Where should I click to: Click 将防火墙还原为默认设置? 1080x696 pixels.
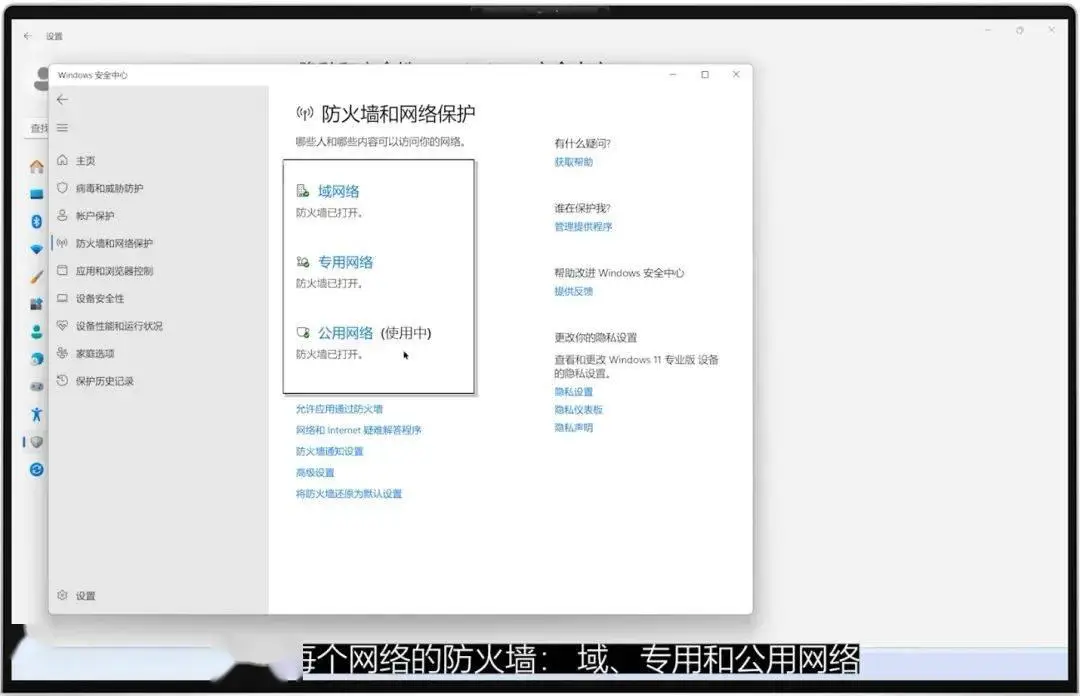(349, 493)
